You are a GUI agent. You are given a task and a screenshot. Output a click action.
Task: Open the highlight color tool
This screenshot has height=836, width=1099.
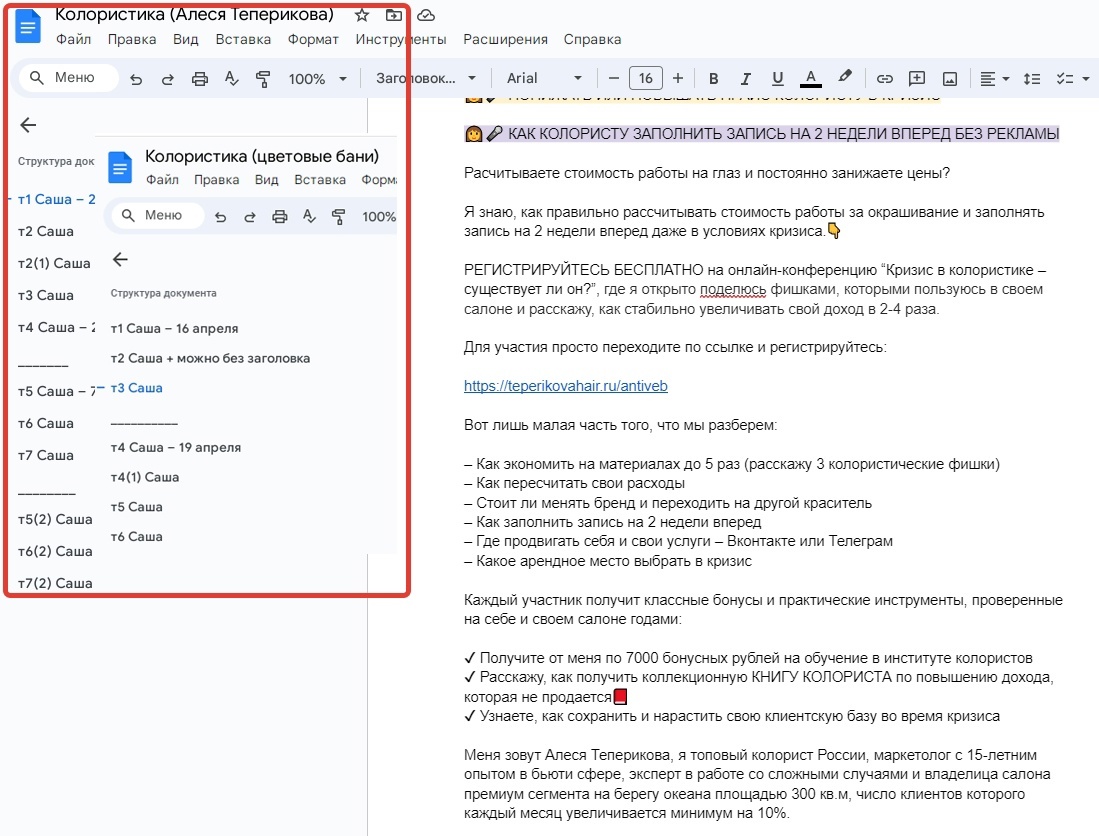pyautogui.click(x=845, y=77)
